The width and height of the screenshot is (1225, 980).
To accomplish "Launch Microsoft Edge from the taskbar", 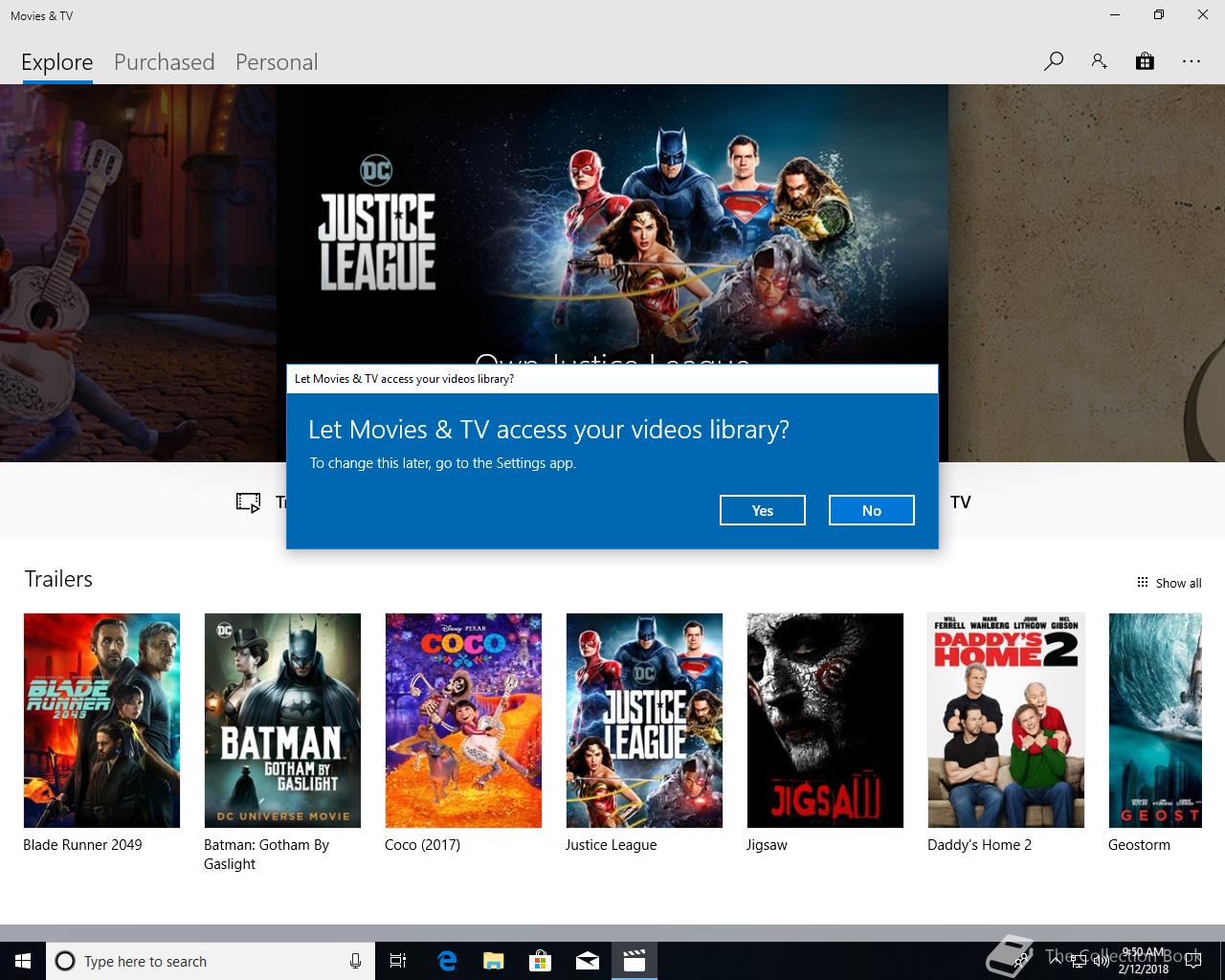I will coord(447,961).
